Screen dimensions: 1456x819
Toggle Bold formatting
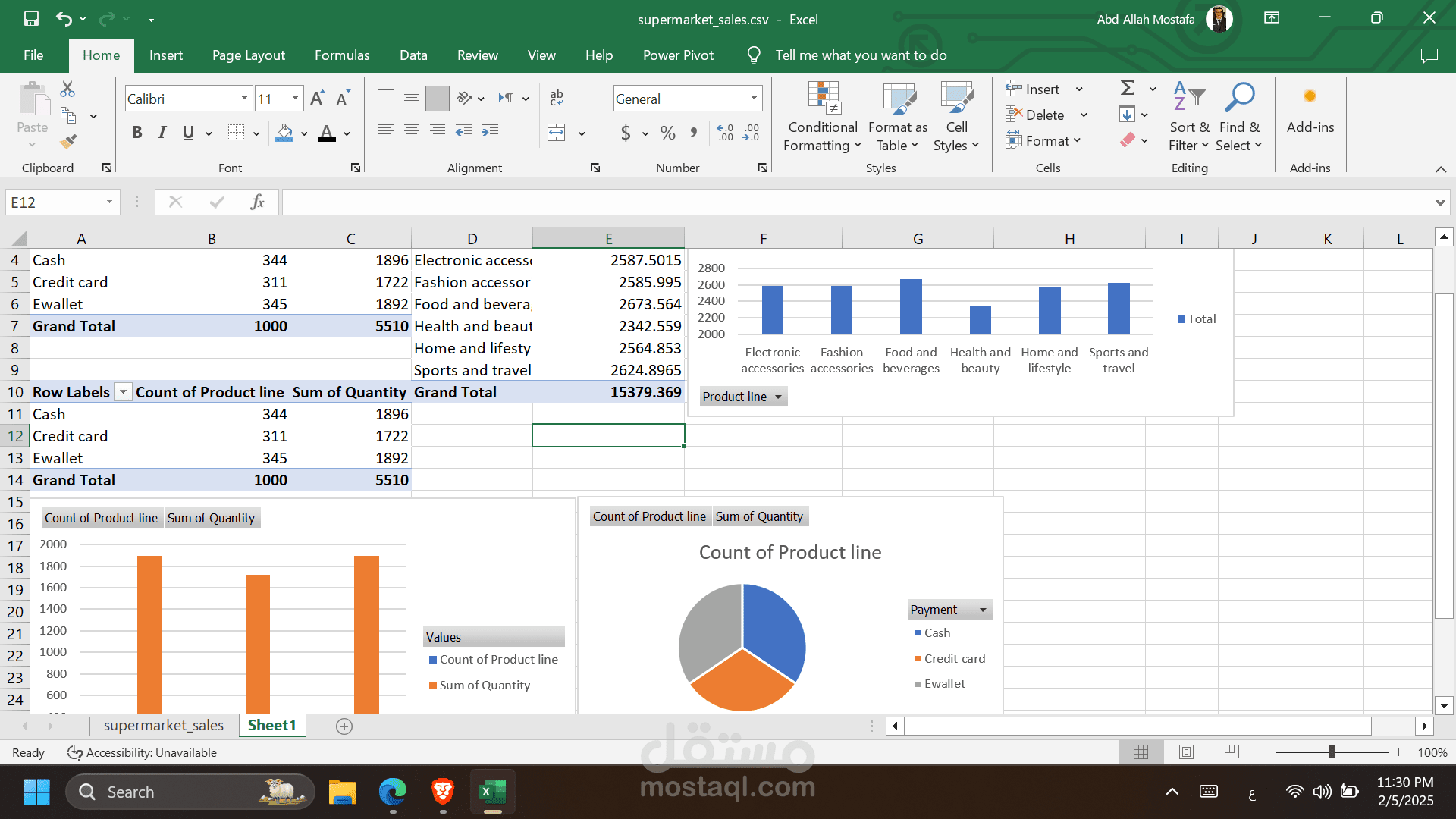(x=136, y=133)
